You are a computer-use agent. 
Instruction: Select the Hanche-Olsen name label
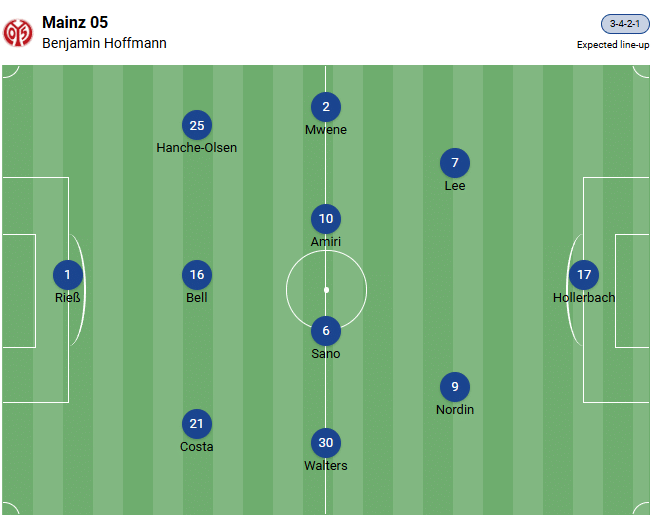coord(197,148)
